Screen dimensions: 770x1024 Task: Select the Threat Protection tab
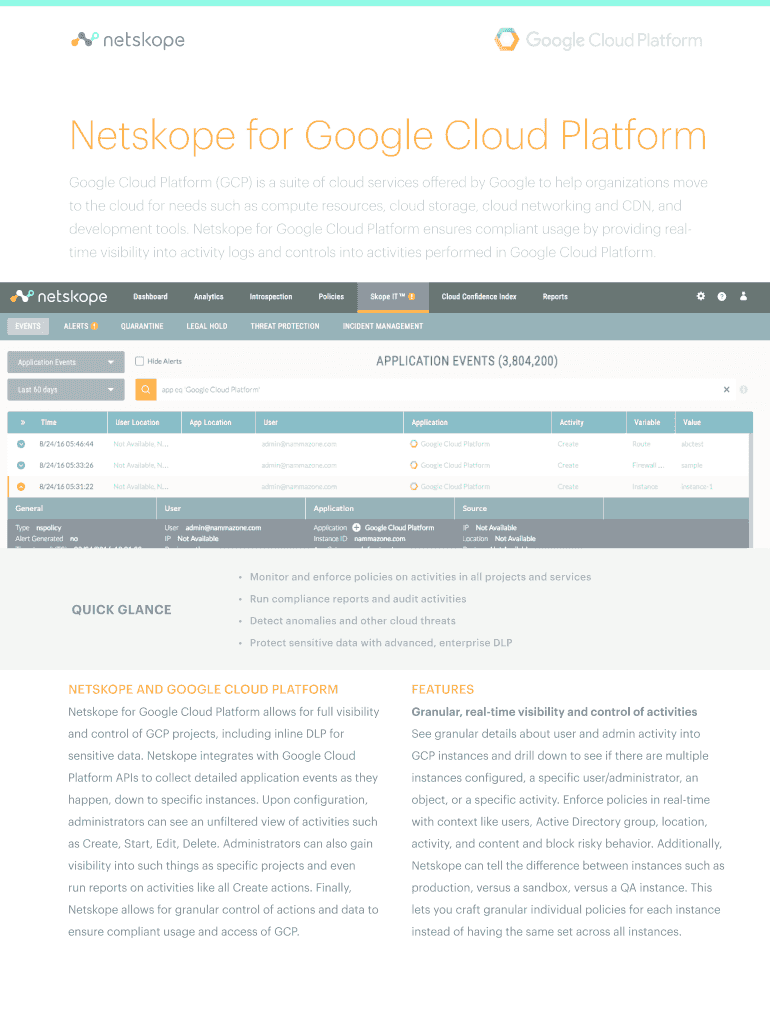[x=285, y=326]
